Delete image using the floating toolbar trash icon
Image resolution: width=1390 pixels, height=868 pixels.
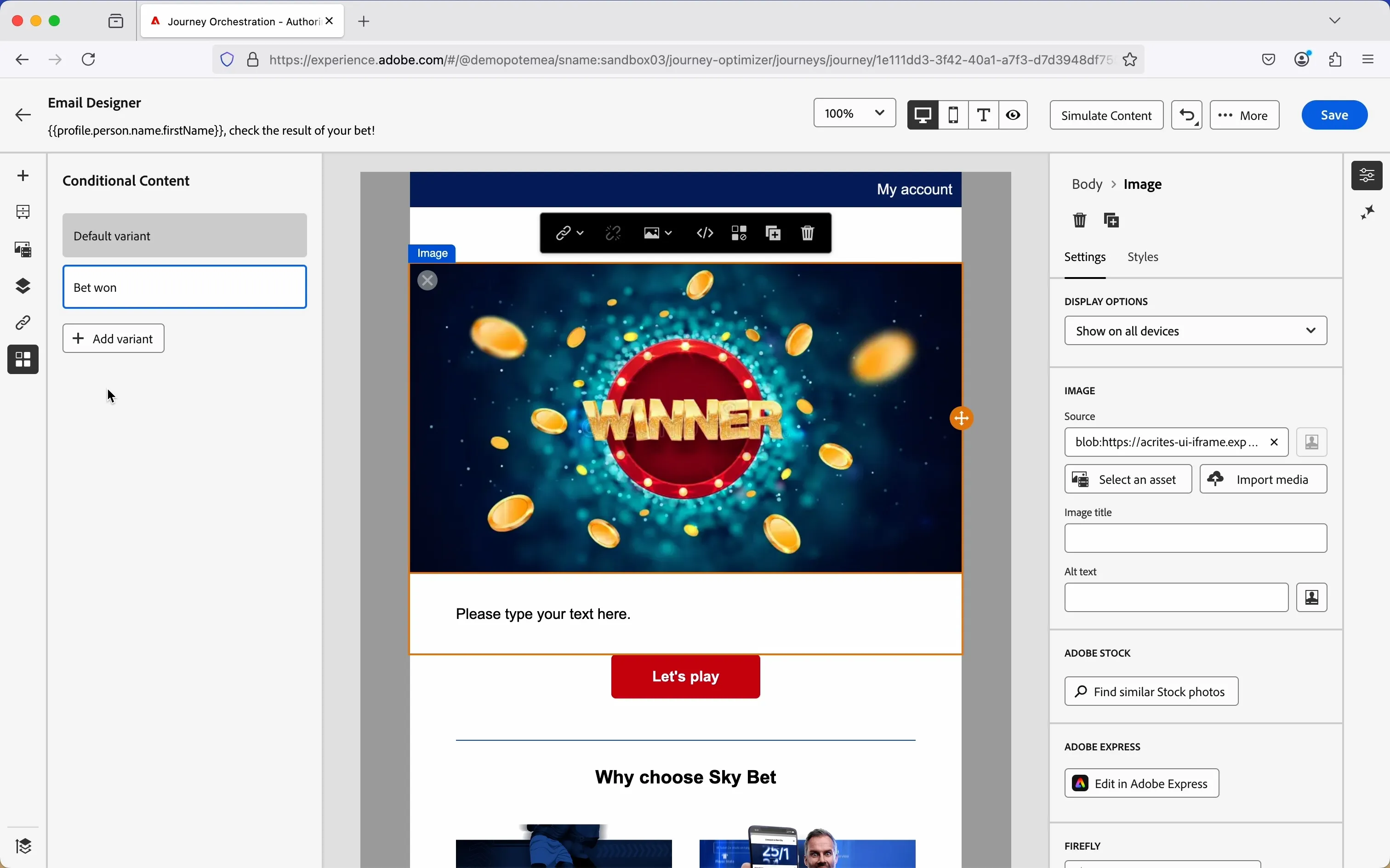[809, 233]
